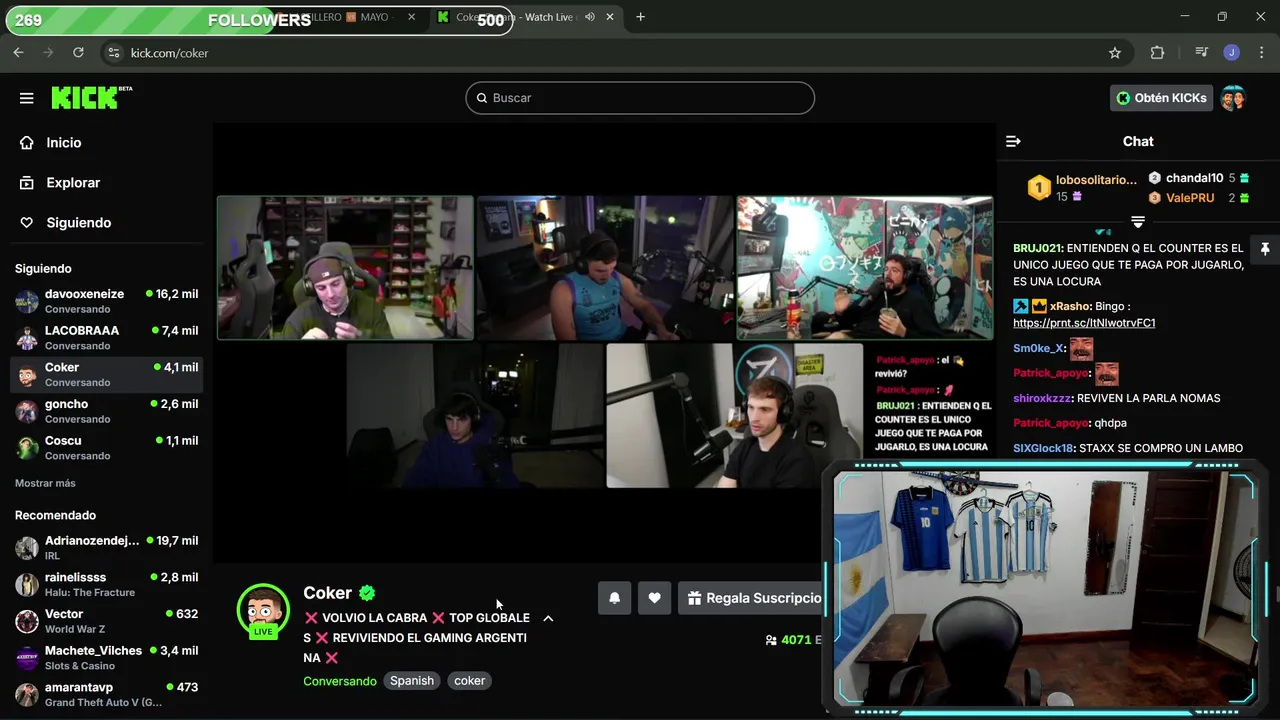1280x720 pixels.
Task: Go back with the browser back arrow
Action: pyautogui.click(x=18, y=53)
